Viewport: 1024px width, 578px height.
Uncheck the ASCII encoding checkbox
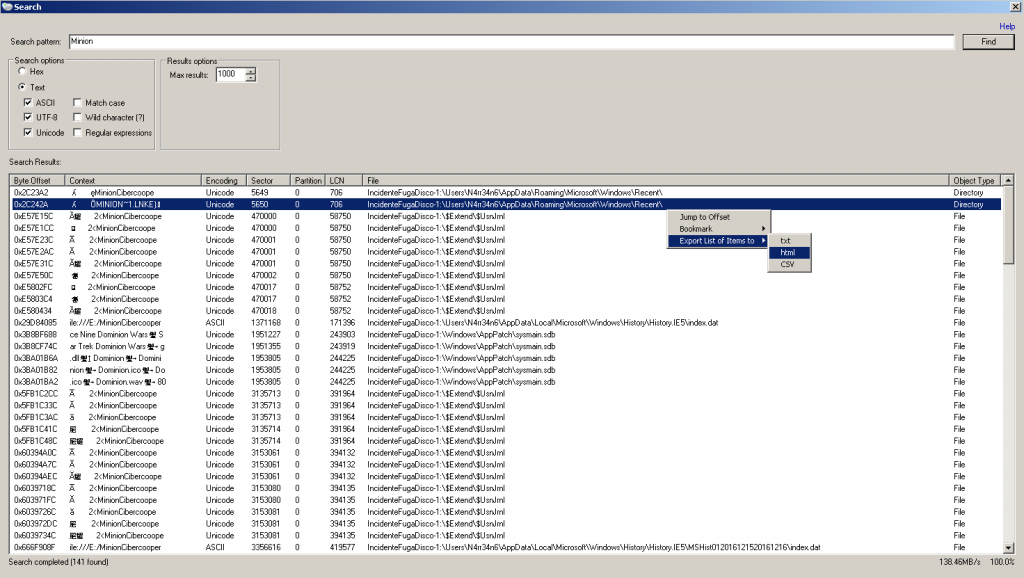click(x=27, y=103)
